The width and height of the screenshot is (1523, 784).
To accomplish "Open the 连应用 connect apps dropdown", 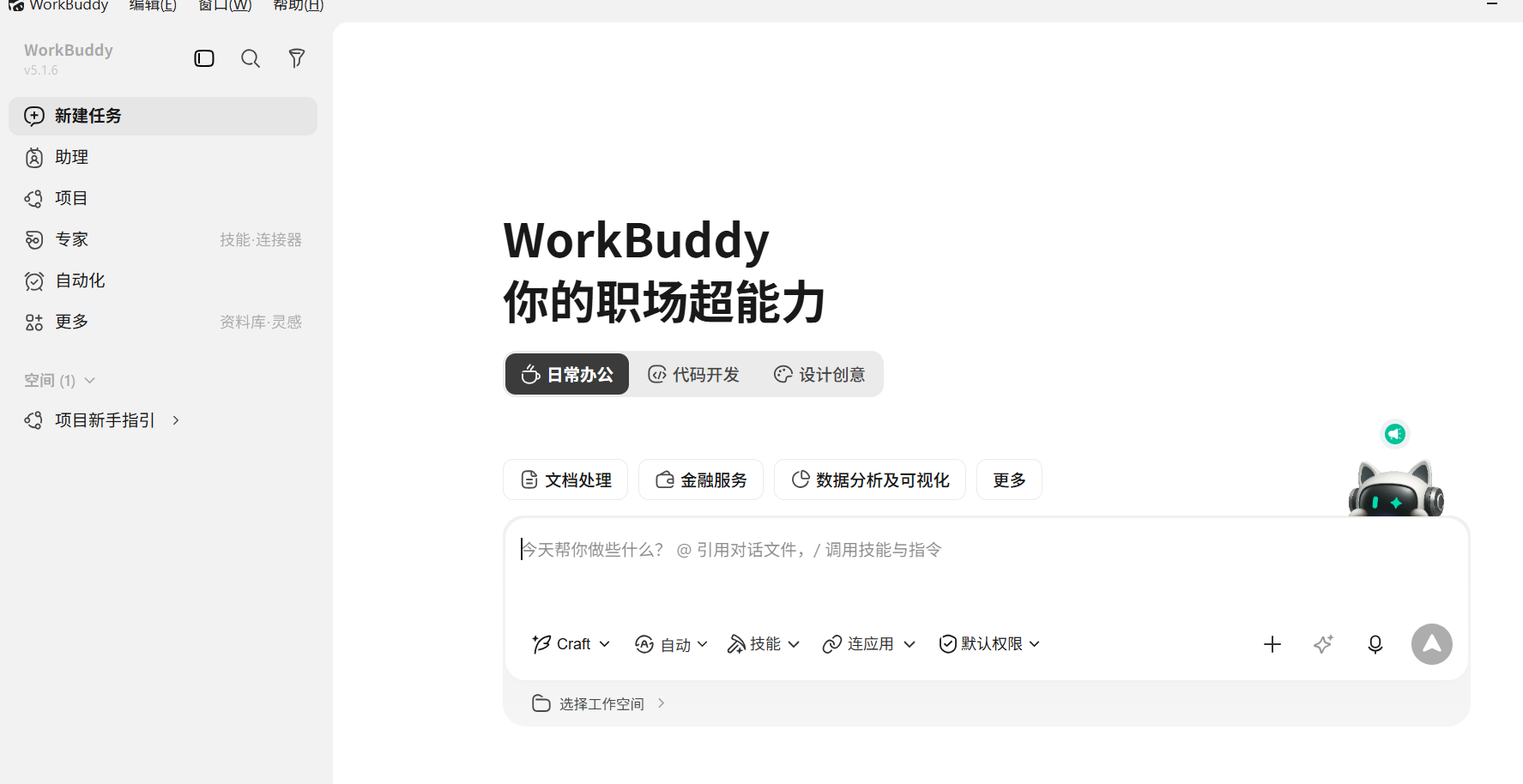I will (x=869, y=644).
